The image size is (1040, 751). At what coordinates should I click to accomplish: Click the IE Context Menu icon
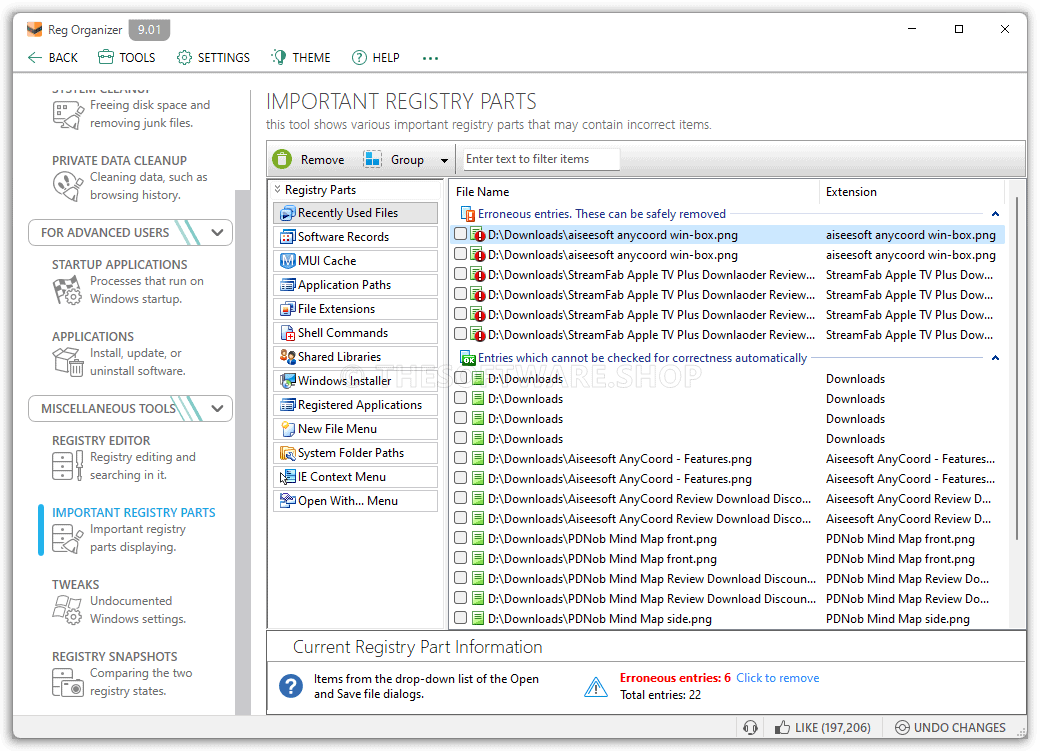pyautogui.click(x=287, y=477)
